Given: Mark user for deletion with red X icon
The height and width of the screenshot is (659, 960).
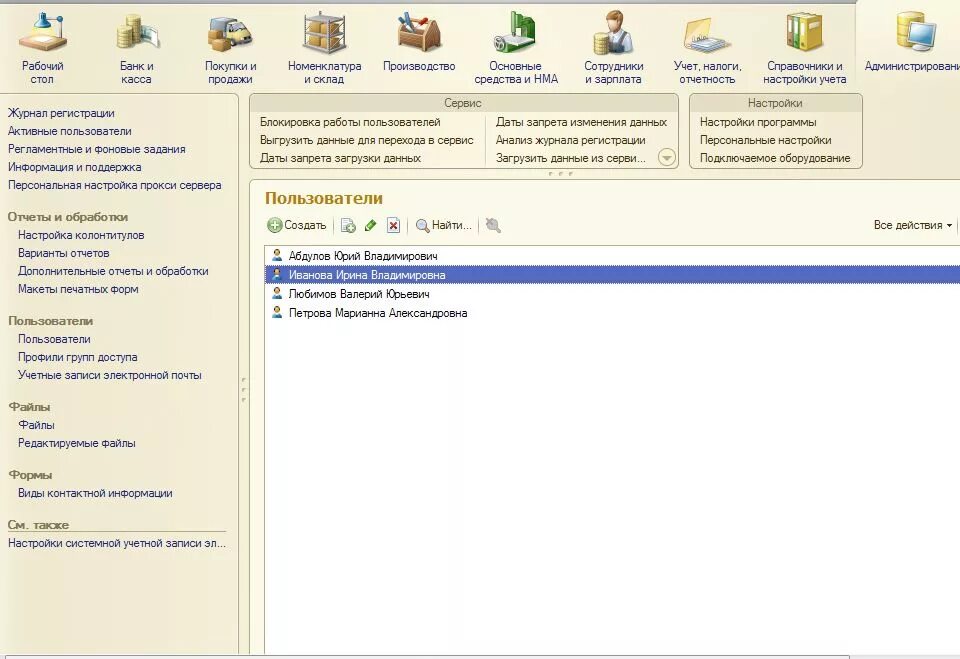Looking at the screenshot, I should click(x=393, y=225).
